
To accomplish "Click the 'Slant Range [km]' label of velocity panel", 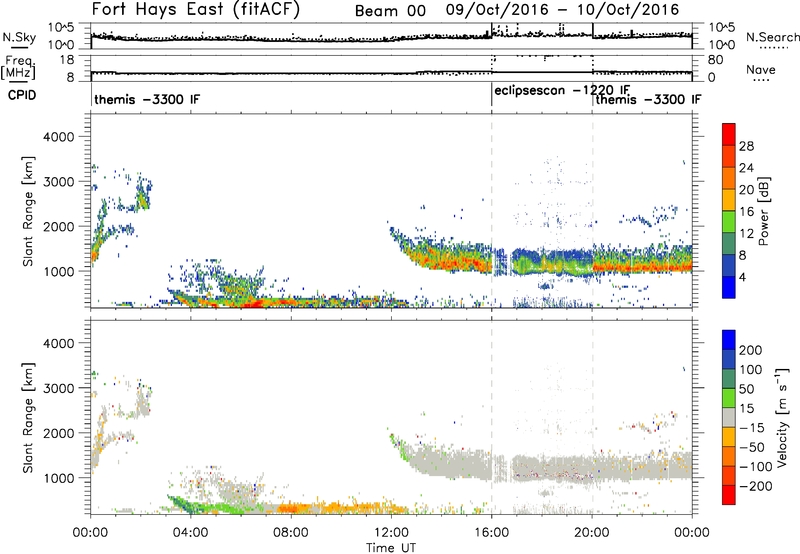I will 28,418.
